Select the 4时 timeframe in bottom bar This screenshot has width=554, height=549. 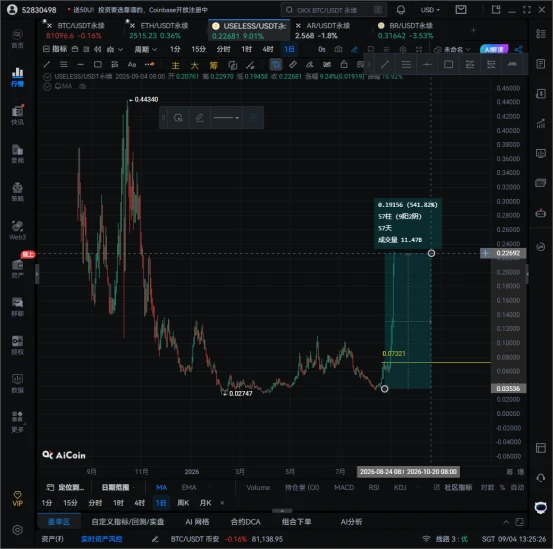tap(140, 503)
